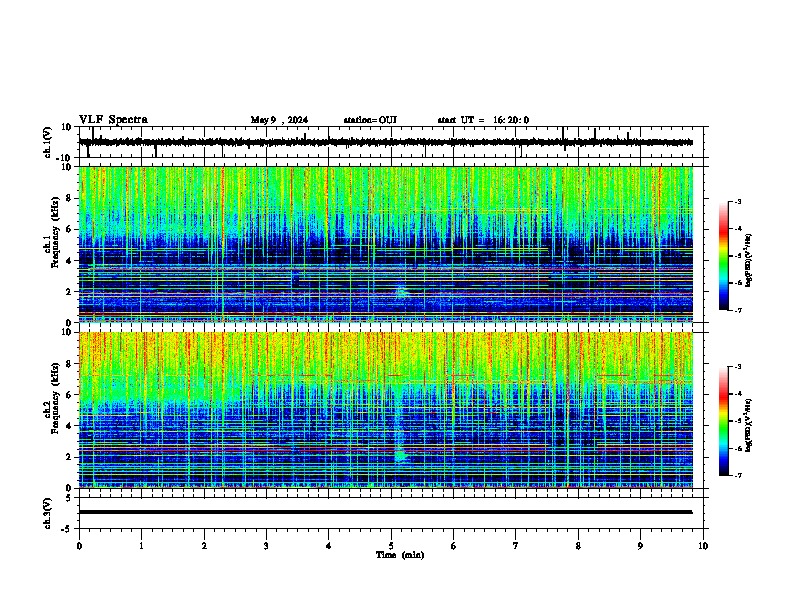Click the time tick label '0'
The height and width of the screenshot is (612, 792).
pyautogui.click(x=79, y=546)
